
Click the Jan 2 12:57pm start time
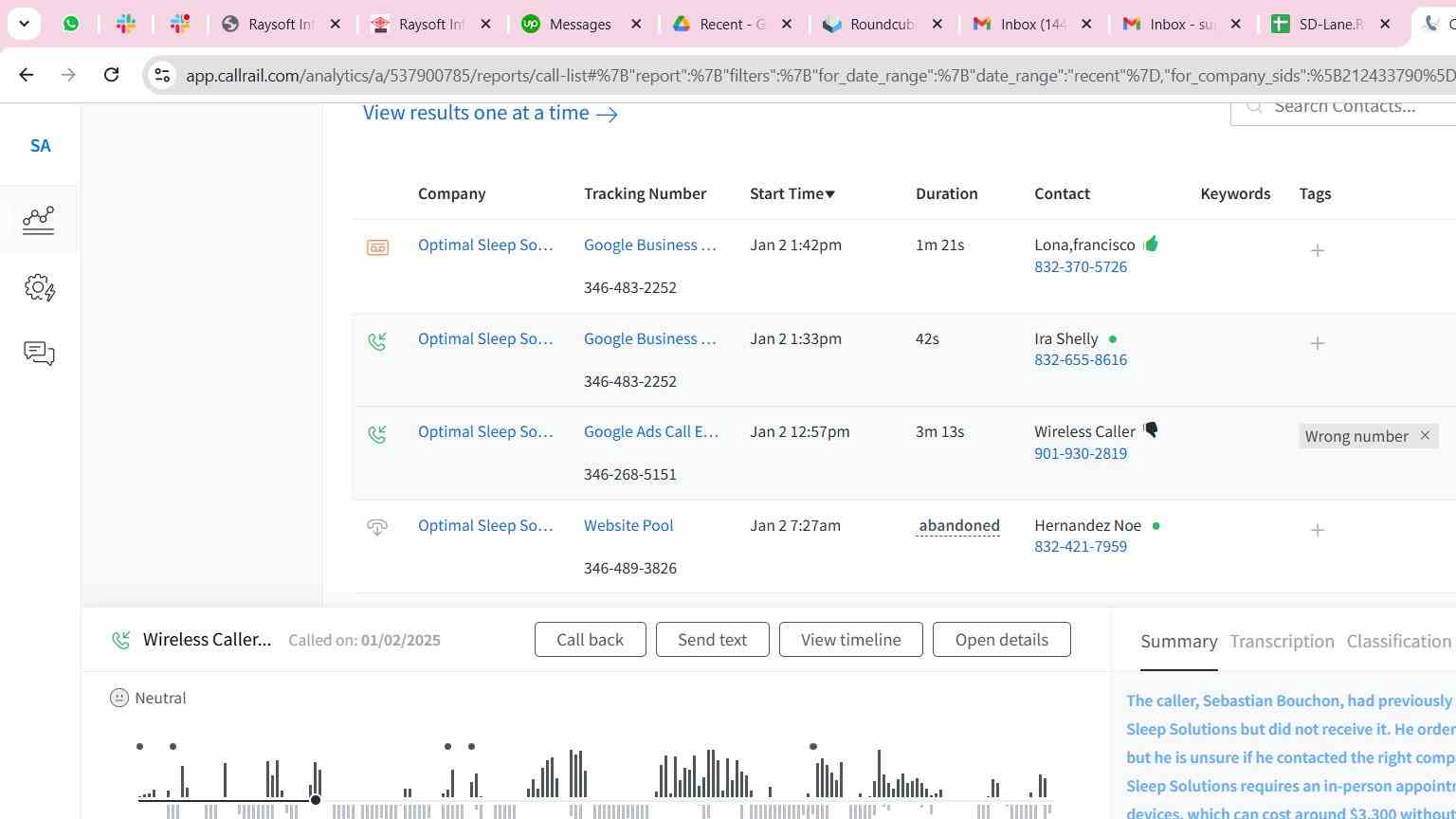pos(800,431)
